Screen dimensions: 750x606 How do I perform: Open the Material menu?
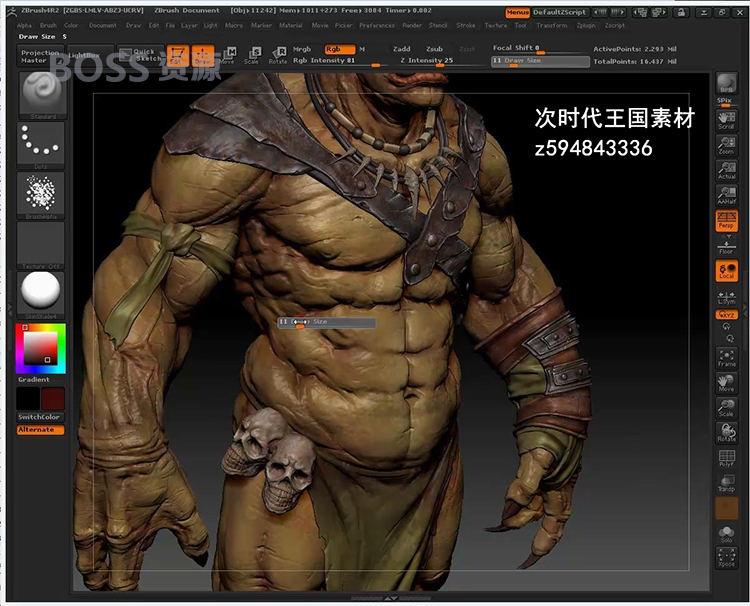click(x=291, y=26)
